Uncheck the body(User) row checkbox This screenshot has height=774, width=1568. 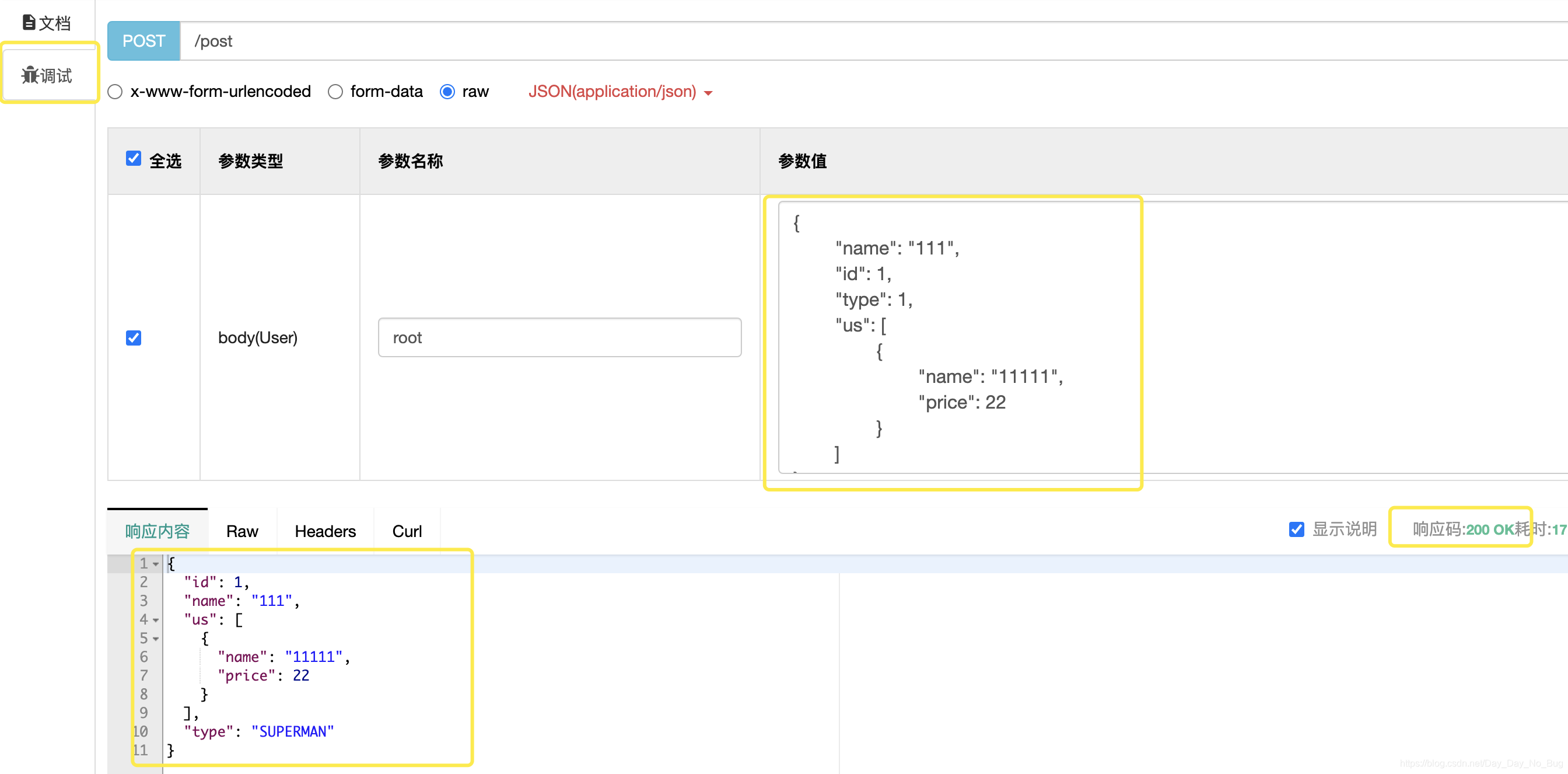(x=134, y=338)
